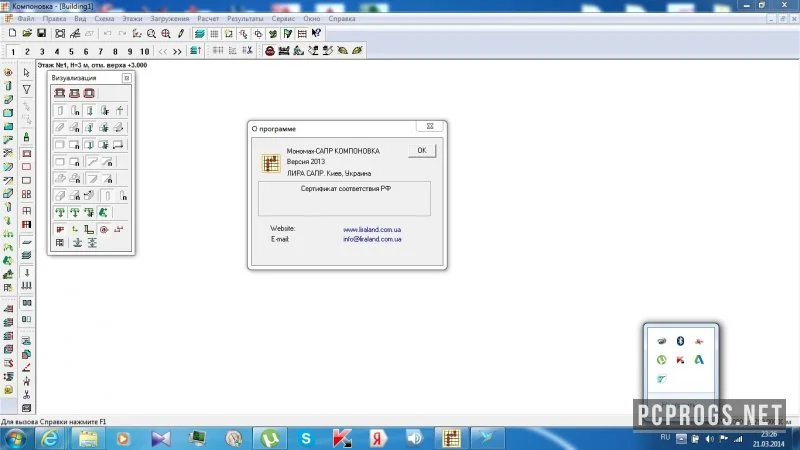The width and height of the screenshot is (800, 450).
Task: Click the add floor above icon
Action: click(195, 51)
